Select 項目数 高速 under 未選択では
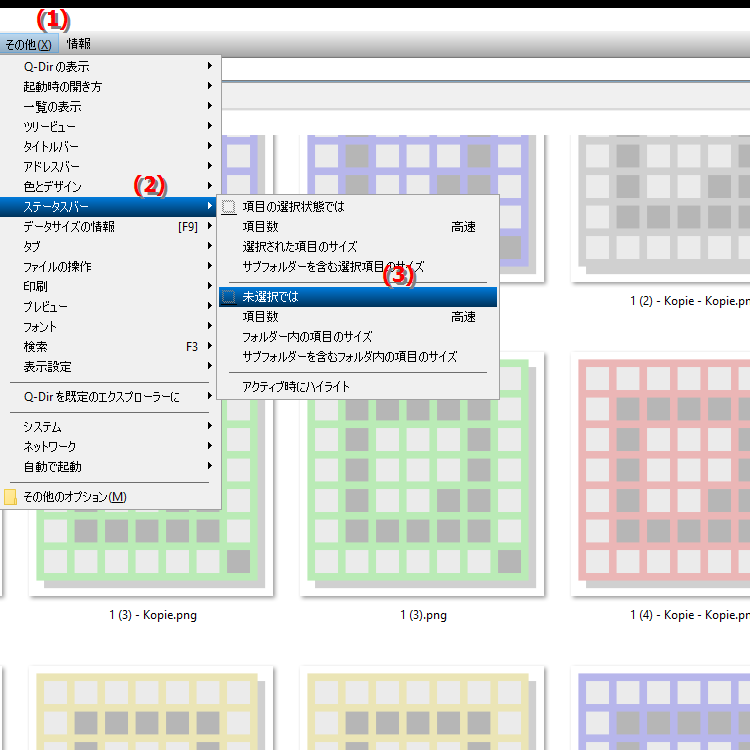The height and width of the screenshot is (750, 750). [358, 317]
